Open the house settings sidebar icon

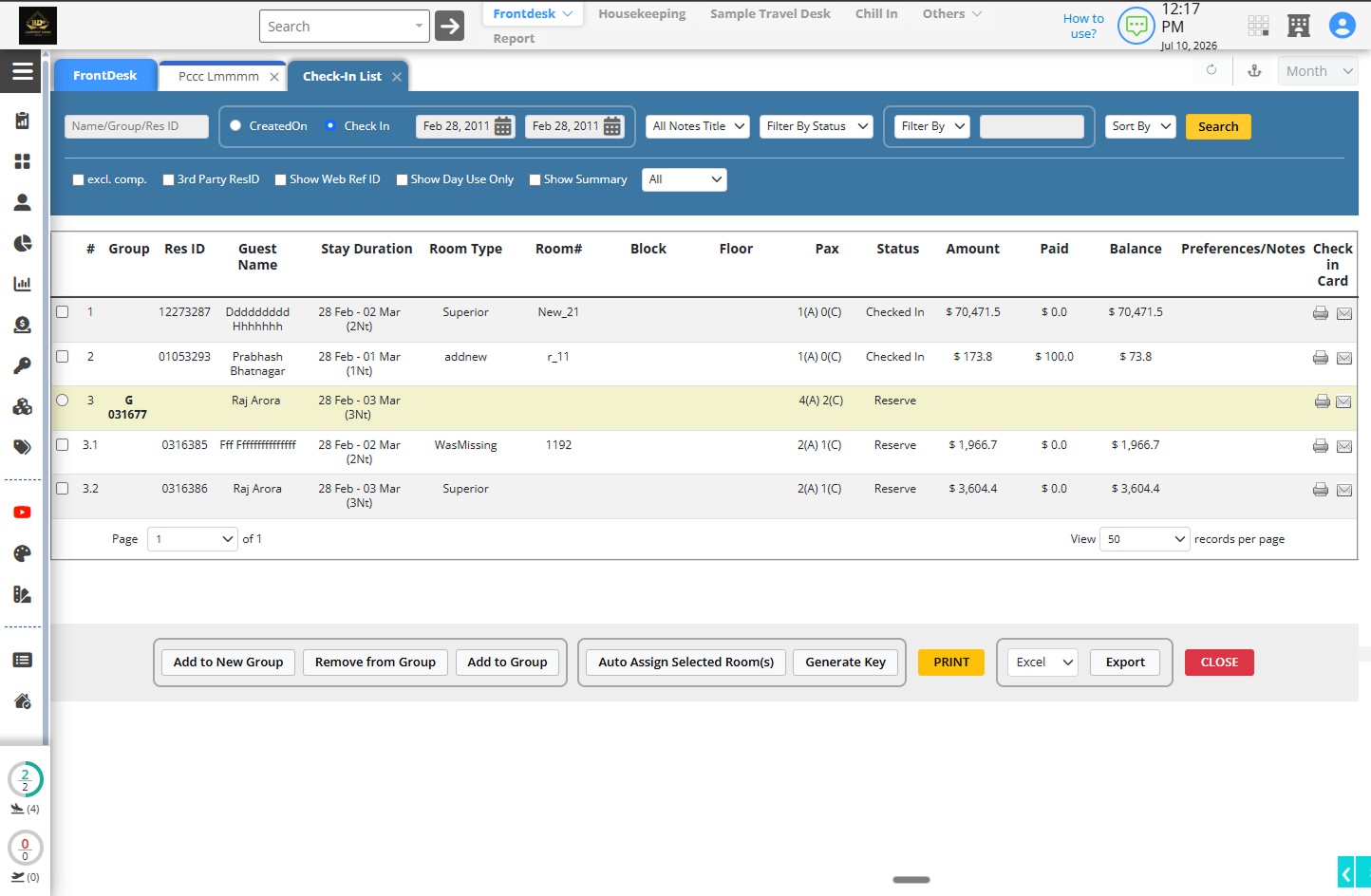click(23, 700)
